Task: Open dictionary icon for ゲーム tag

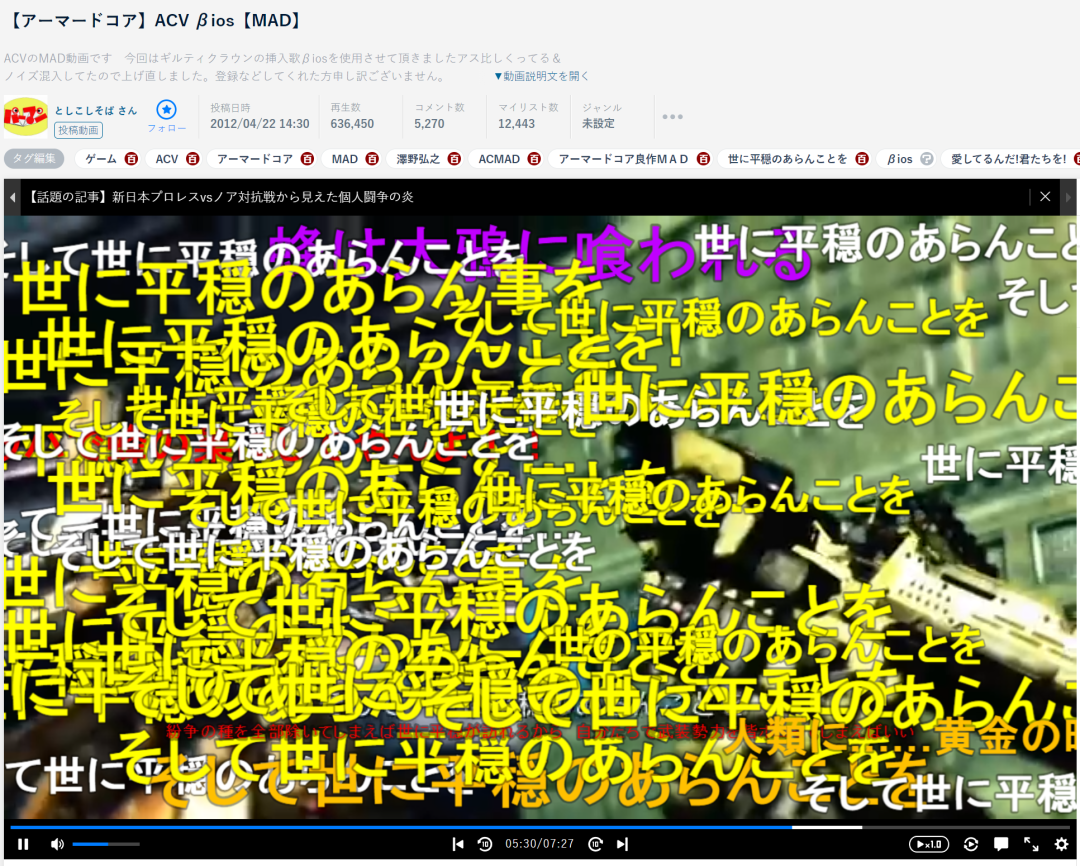Action: (131, 159)
